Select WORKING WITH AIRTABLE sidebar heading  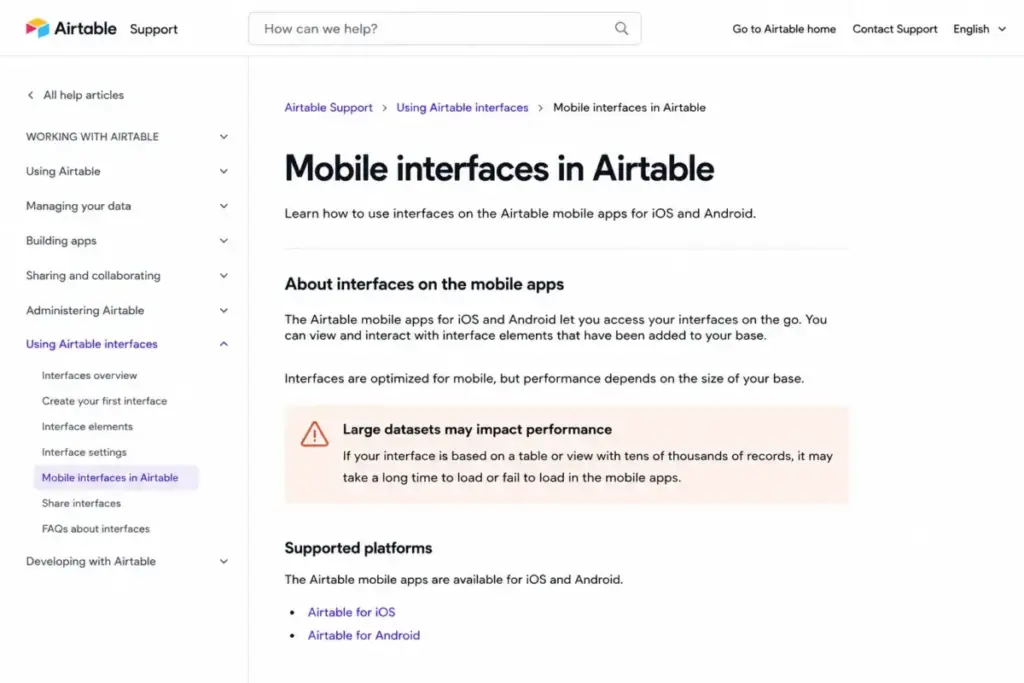point(92,136)
